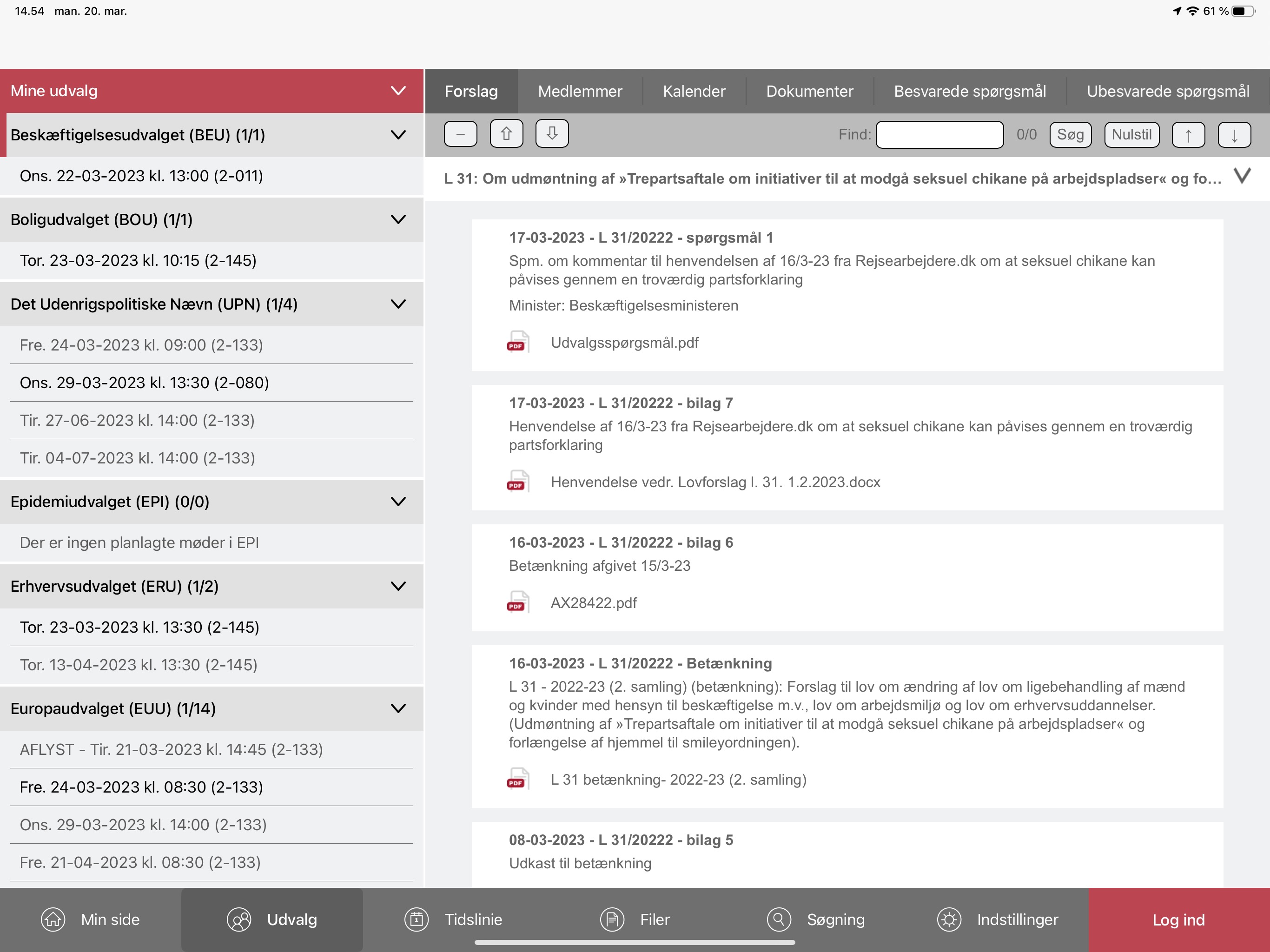The width and height of the screenshot is (1270, 952).
Task: Open AX28422.pdf via its PDF icon
Action: pyautogui.click(x=517, y=603)
